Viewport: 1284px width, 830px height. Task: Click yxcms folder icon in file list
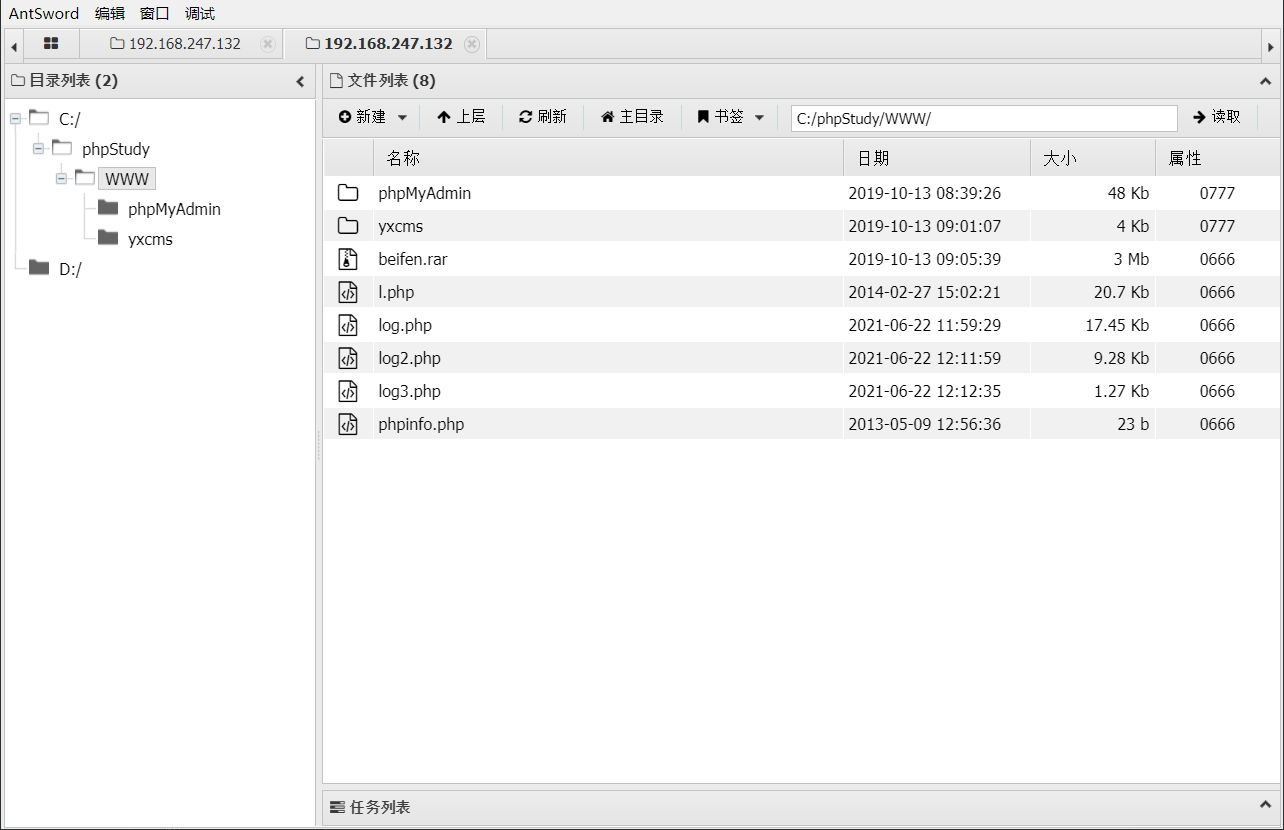(348, 226)
